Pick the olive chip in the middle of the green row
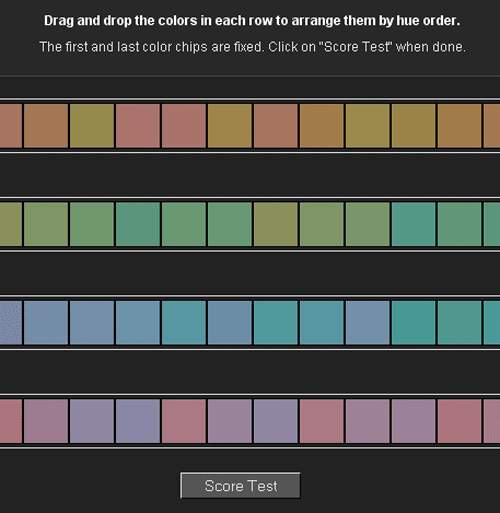The width and height of the screenshot is (500, 513). [276, 224]
